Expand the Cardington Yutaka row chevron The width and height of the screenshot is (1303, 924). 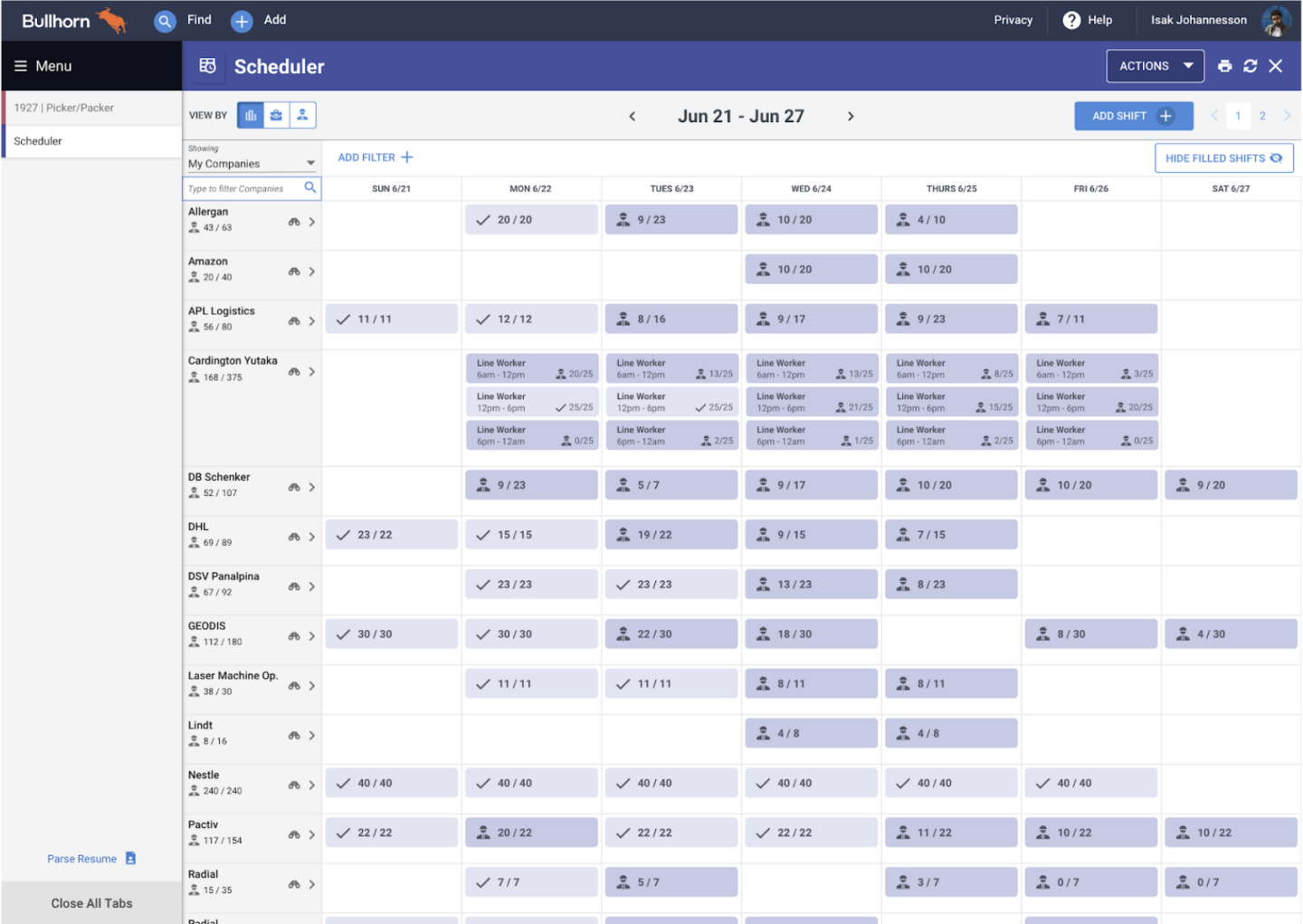pyautogui.click(x=312, y=371)
